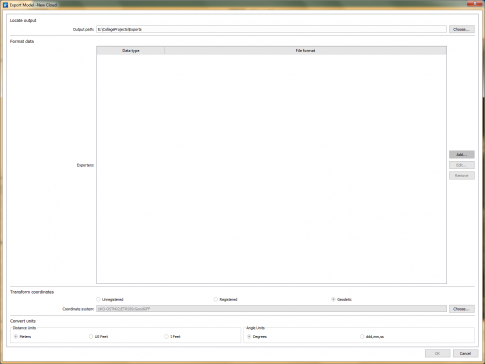This screenshot has width=485, height=364.
Task: Choose US Feet as distance unit
Action: pos(98,337)
